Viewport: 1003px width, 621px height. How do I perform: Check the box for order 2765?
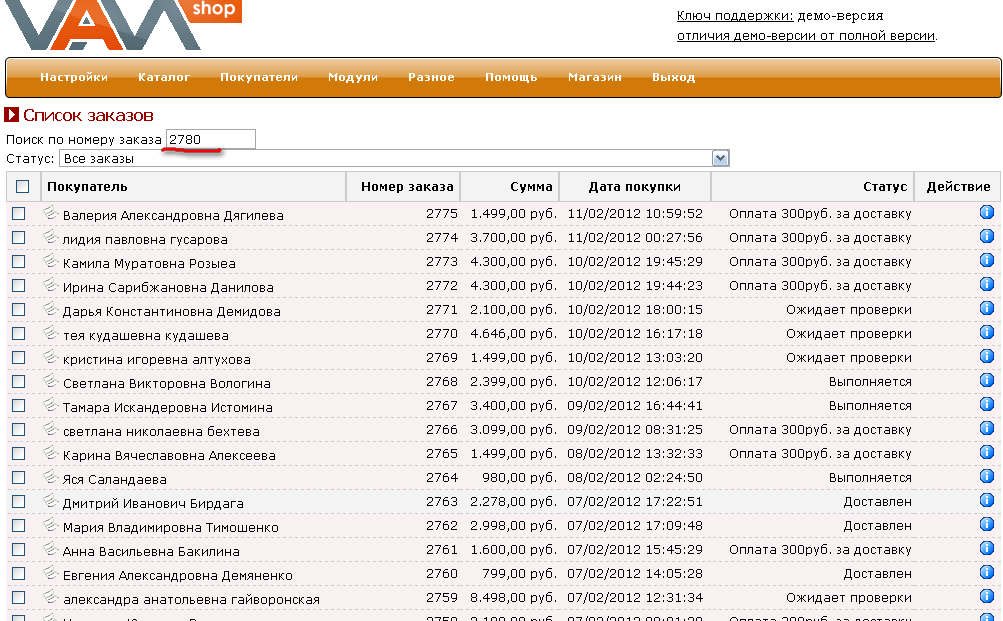tap(19, 453)
